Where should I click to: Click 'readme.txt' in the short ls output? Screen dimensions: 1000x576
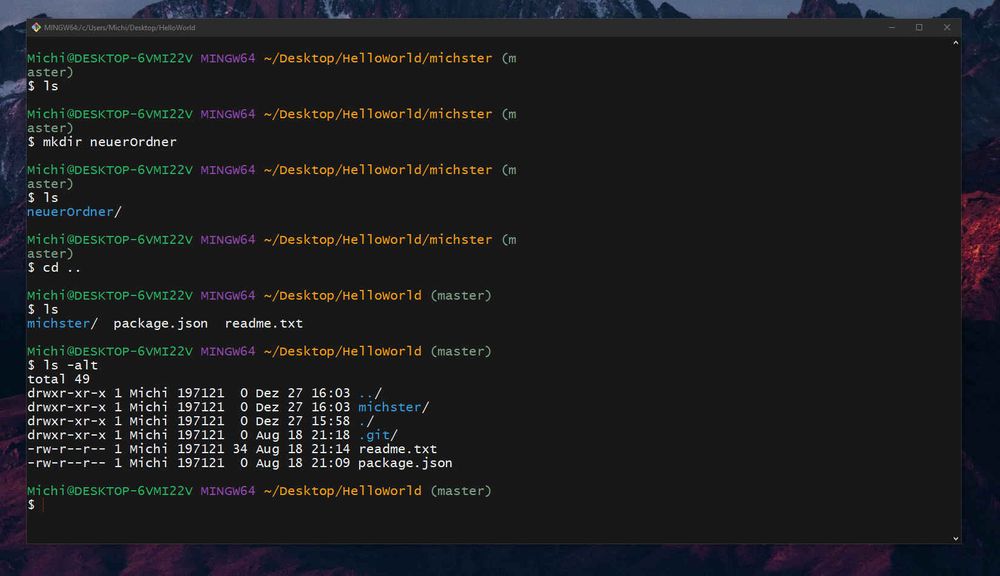263,323
